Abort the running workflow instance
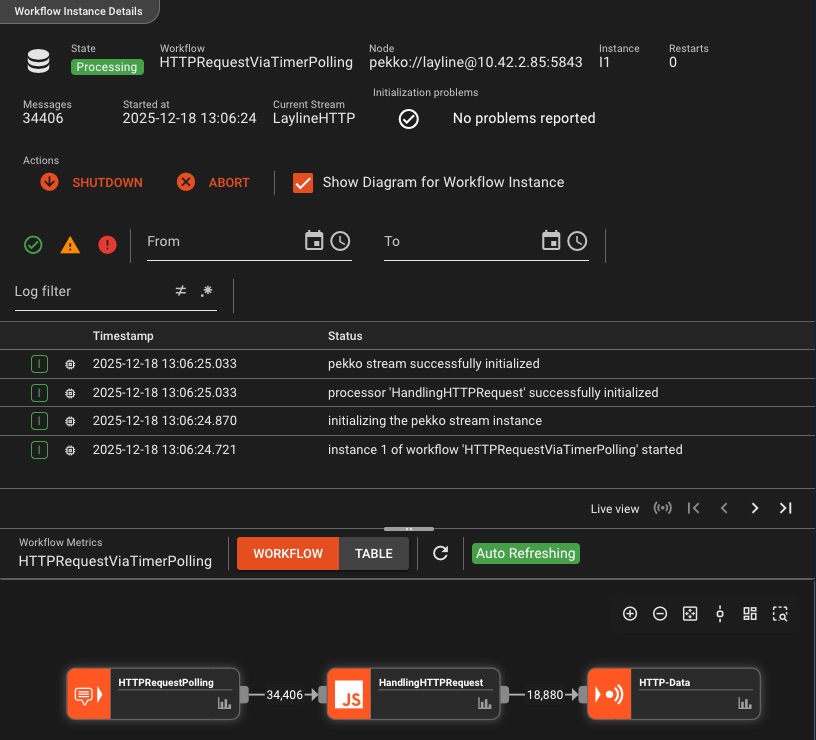 point(213,183)
